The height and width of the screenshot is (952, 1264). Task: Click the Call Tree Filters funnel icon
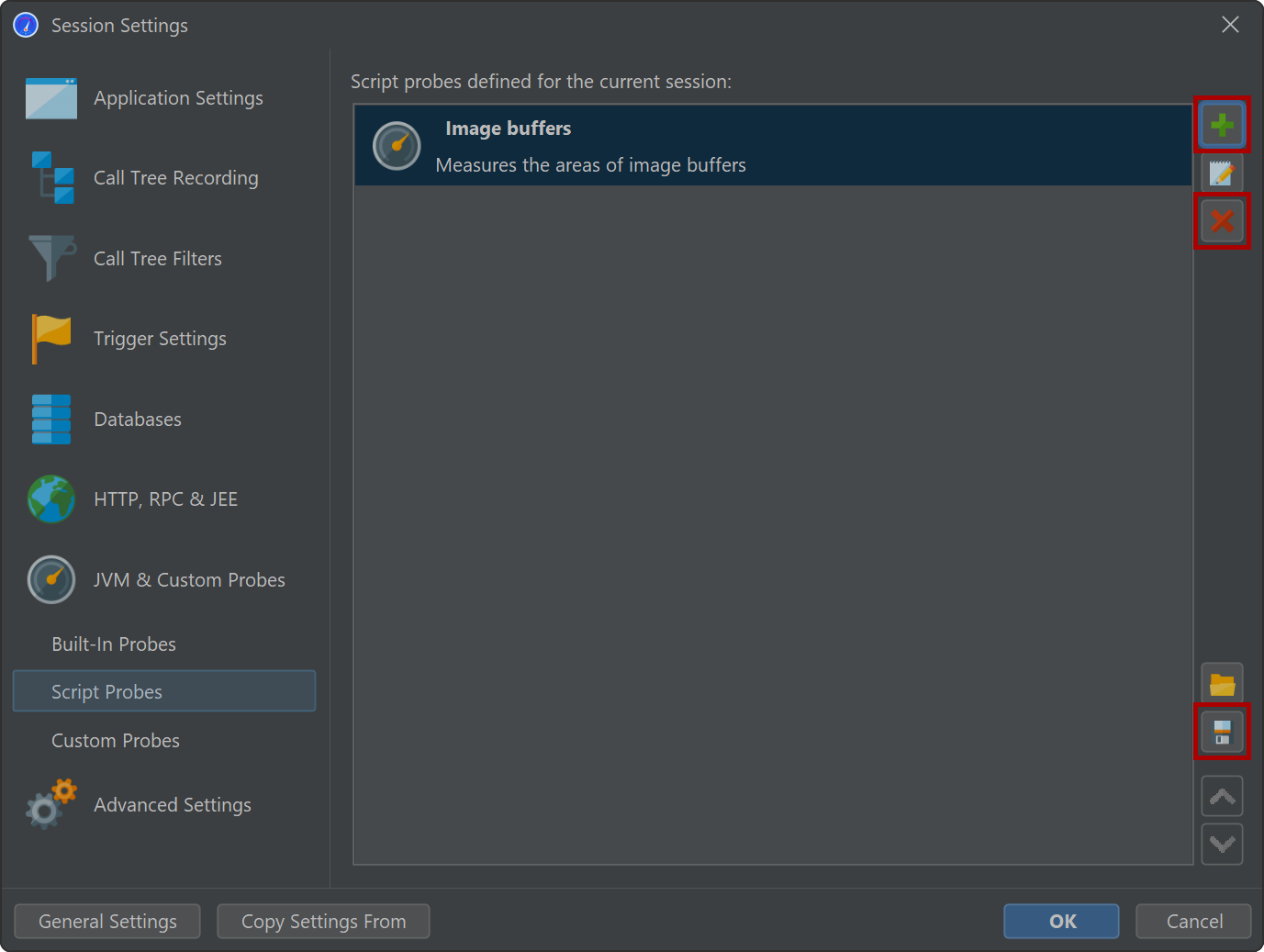pos(52,258)
